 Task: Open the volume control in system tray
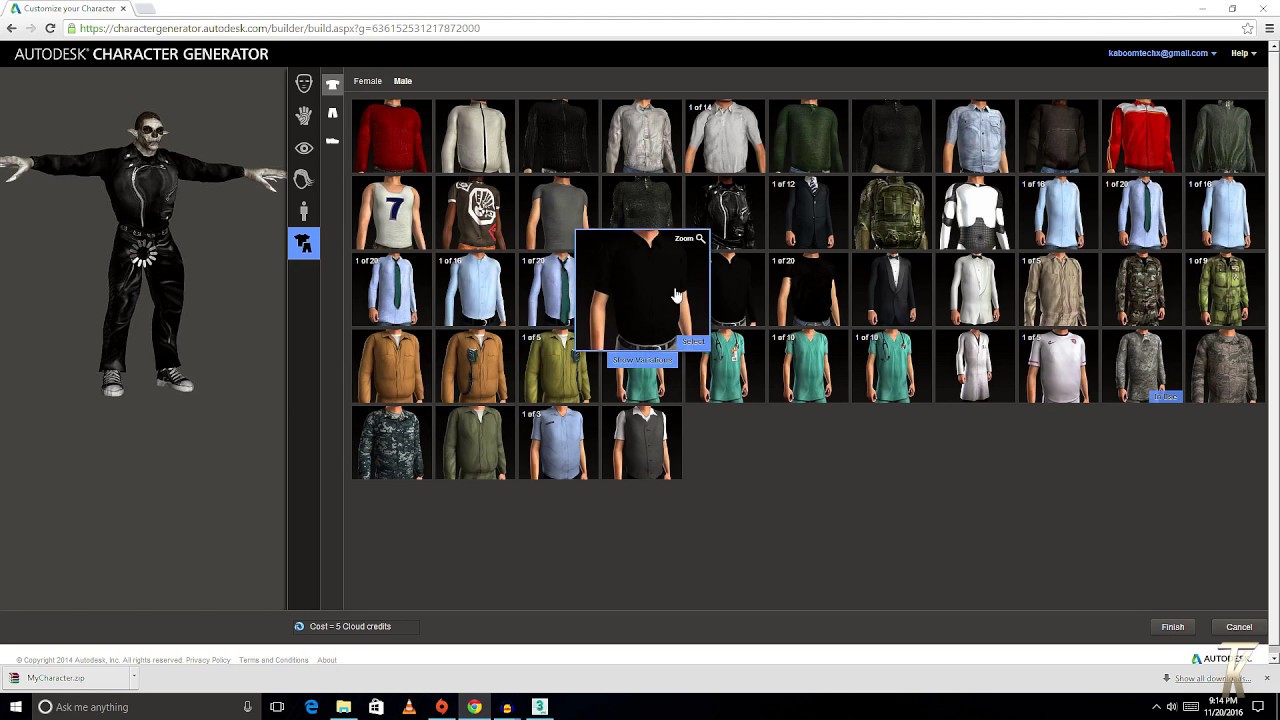tap(1172, 707)
